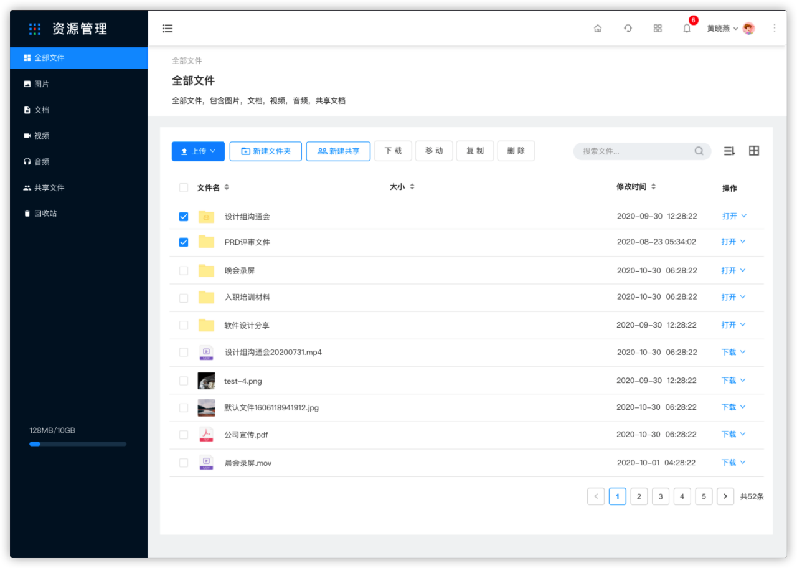Viewport: 798px width, 568px height.
Task: Toggle the select-all header checkbox
Action: pyautogui.click(x=184, y=188)
